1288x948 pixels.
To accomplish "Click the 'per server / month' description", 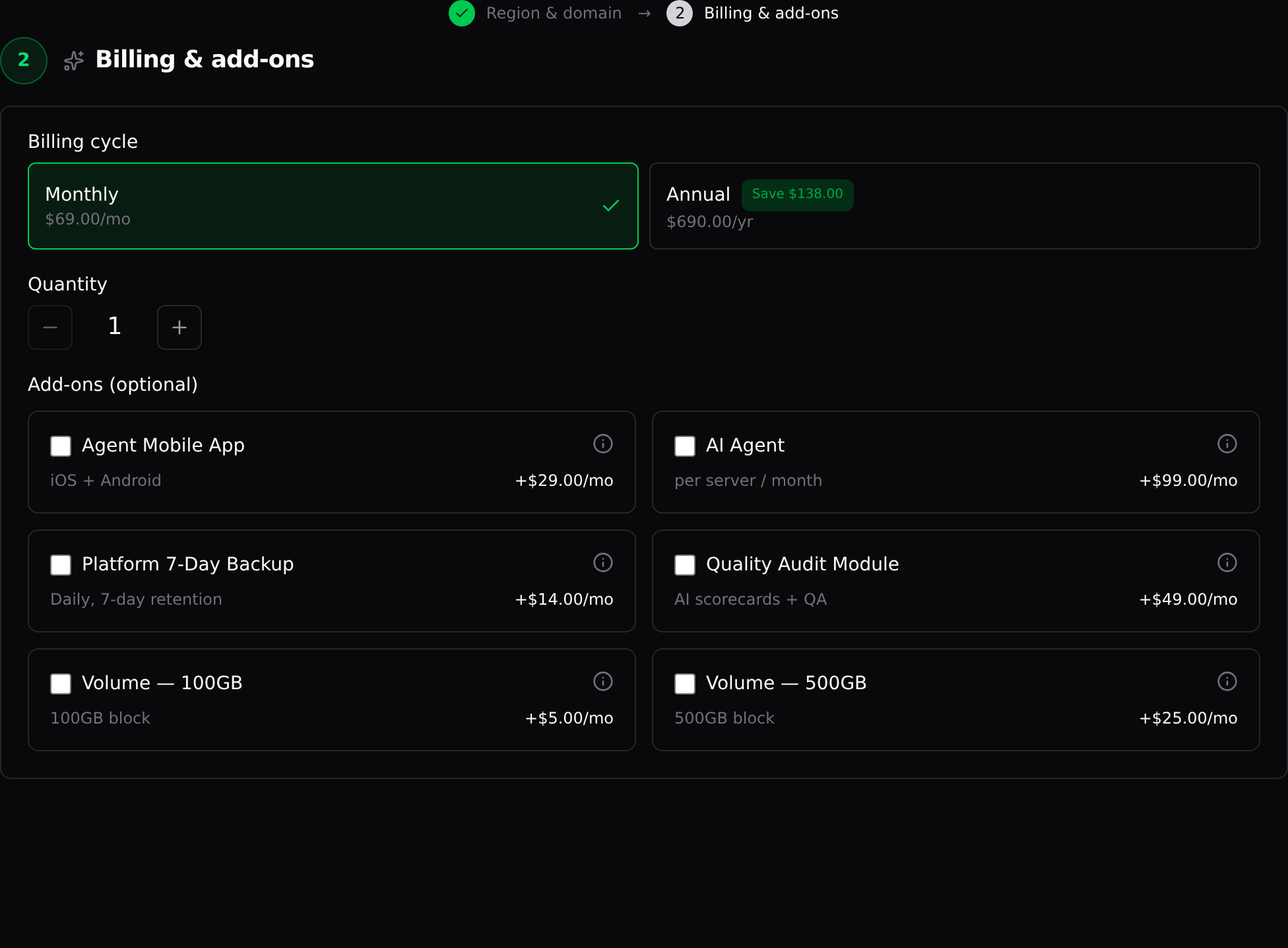I will pos(748,481).
